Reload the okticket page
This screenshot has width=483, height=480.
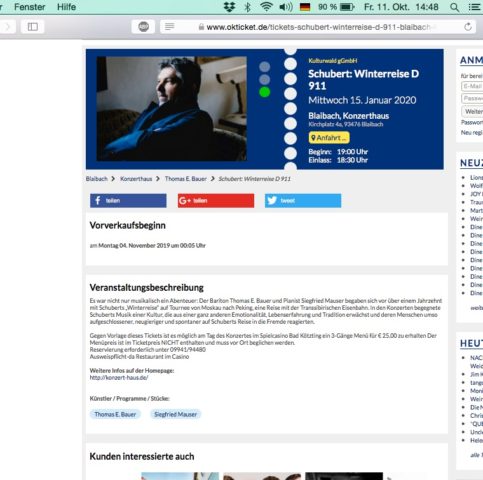coord(468,27)
